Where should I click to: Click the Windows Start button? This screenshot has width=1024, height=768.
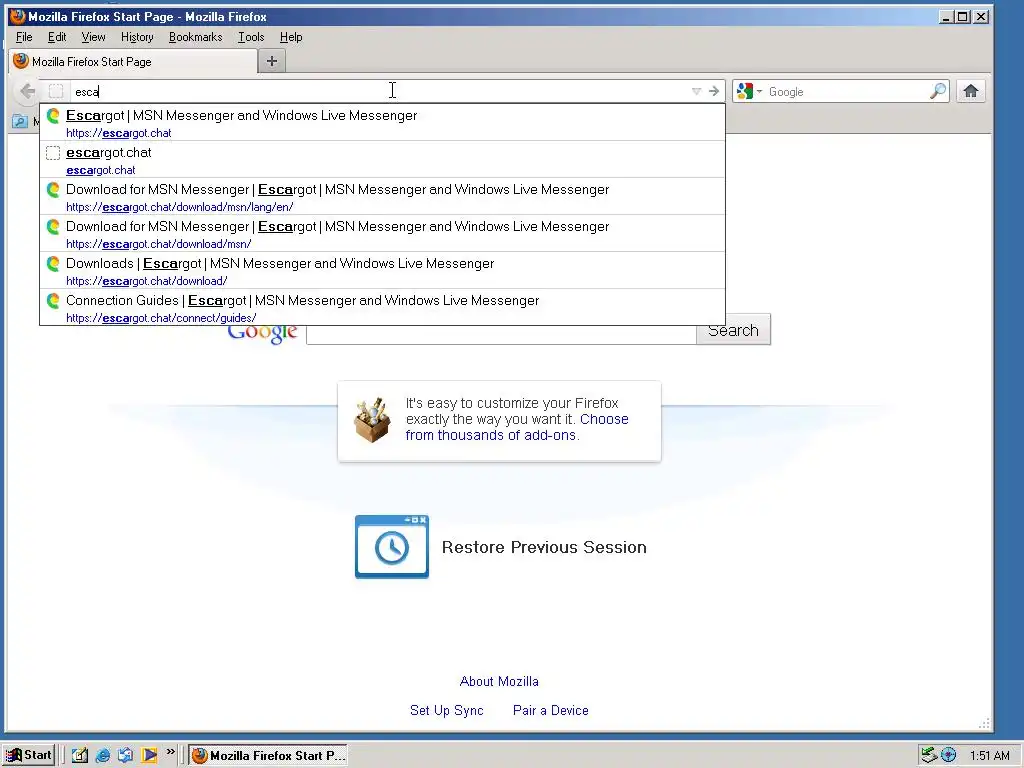(29, 755)
